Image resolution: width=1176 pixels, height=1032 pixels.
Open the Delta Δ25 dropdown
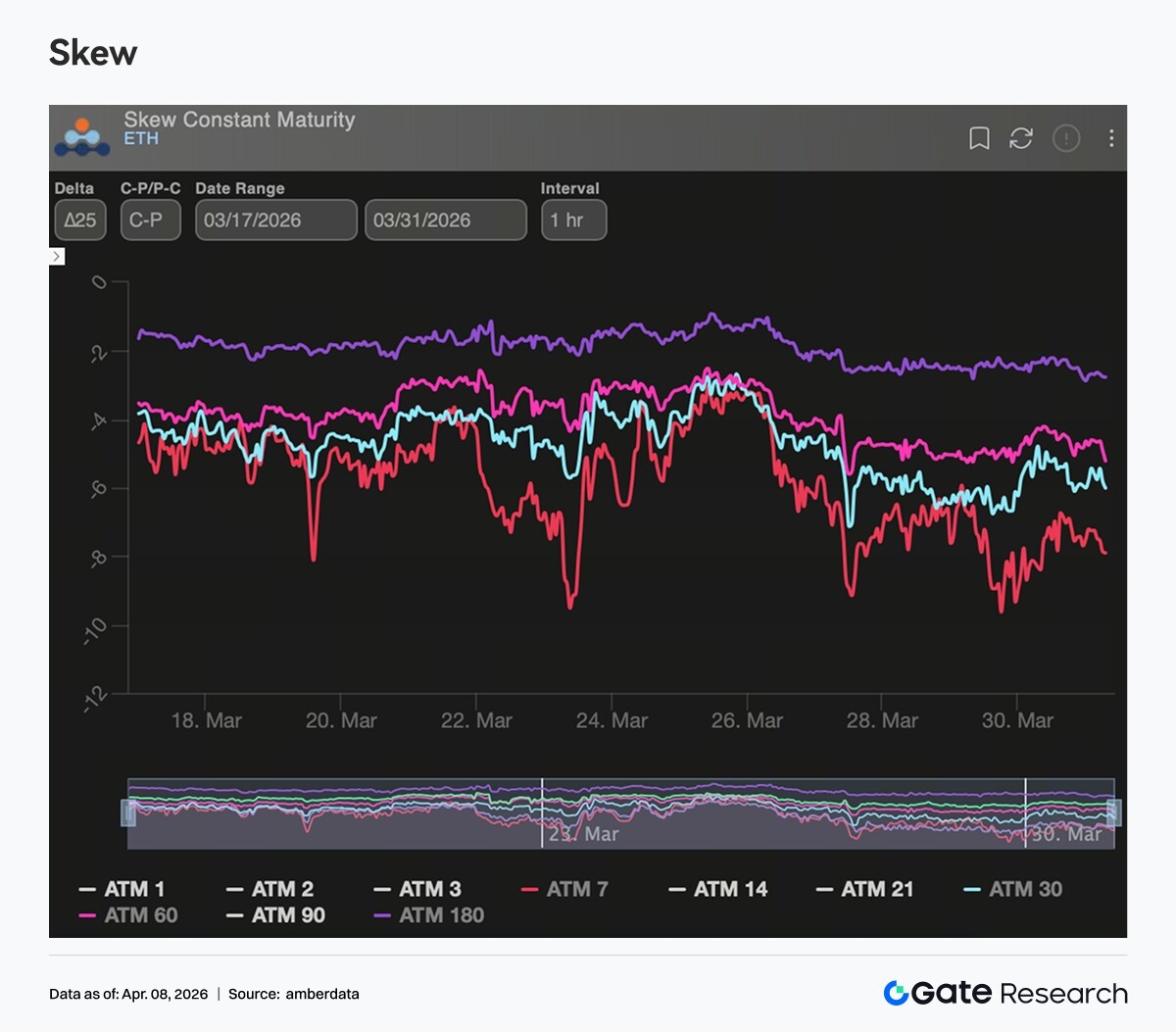tap(80, 221)
